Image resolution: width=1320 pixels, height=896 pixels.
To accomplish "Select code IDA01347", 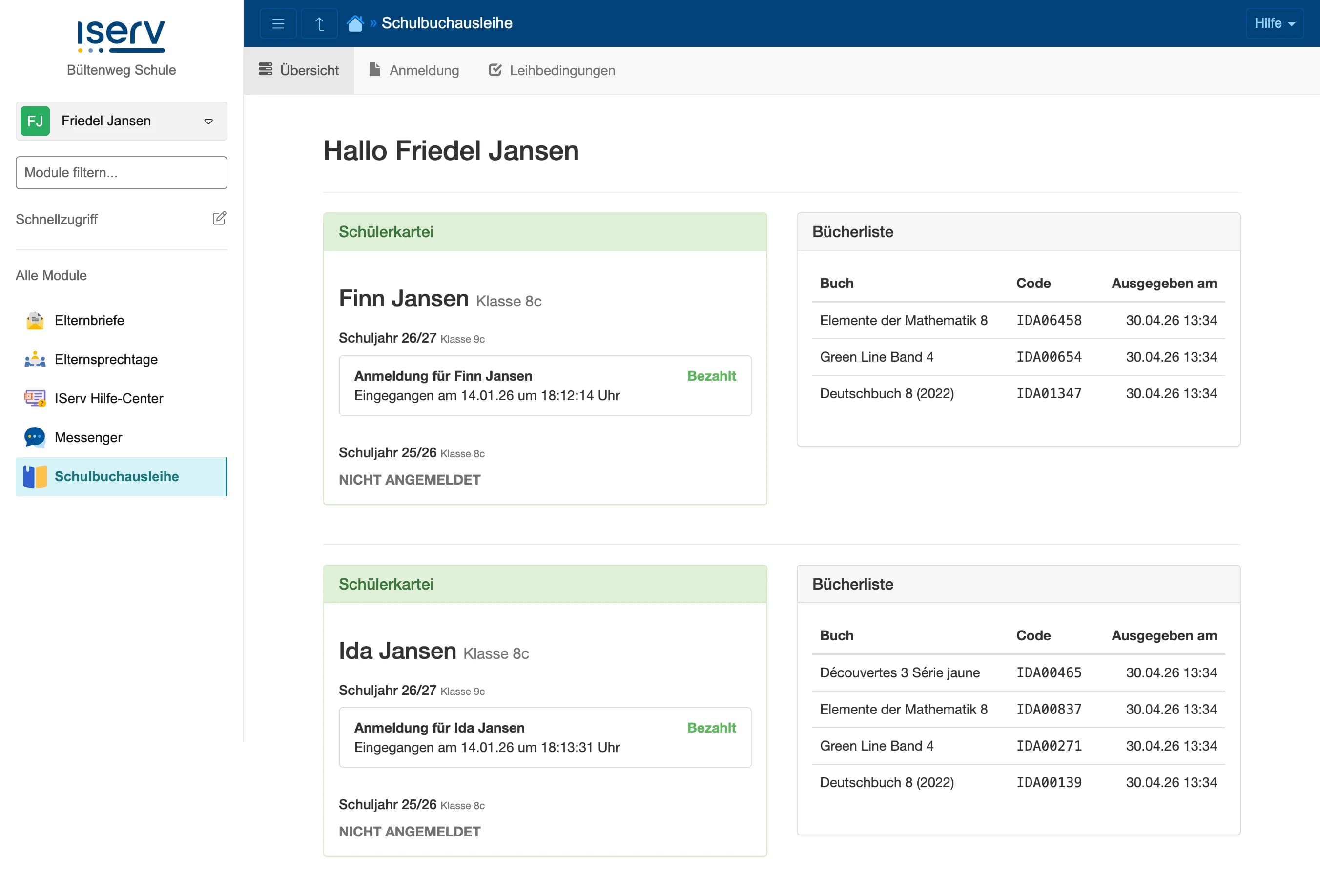I will pos(1049,393).
